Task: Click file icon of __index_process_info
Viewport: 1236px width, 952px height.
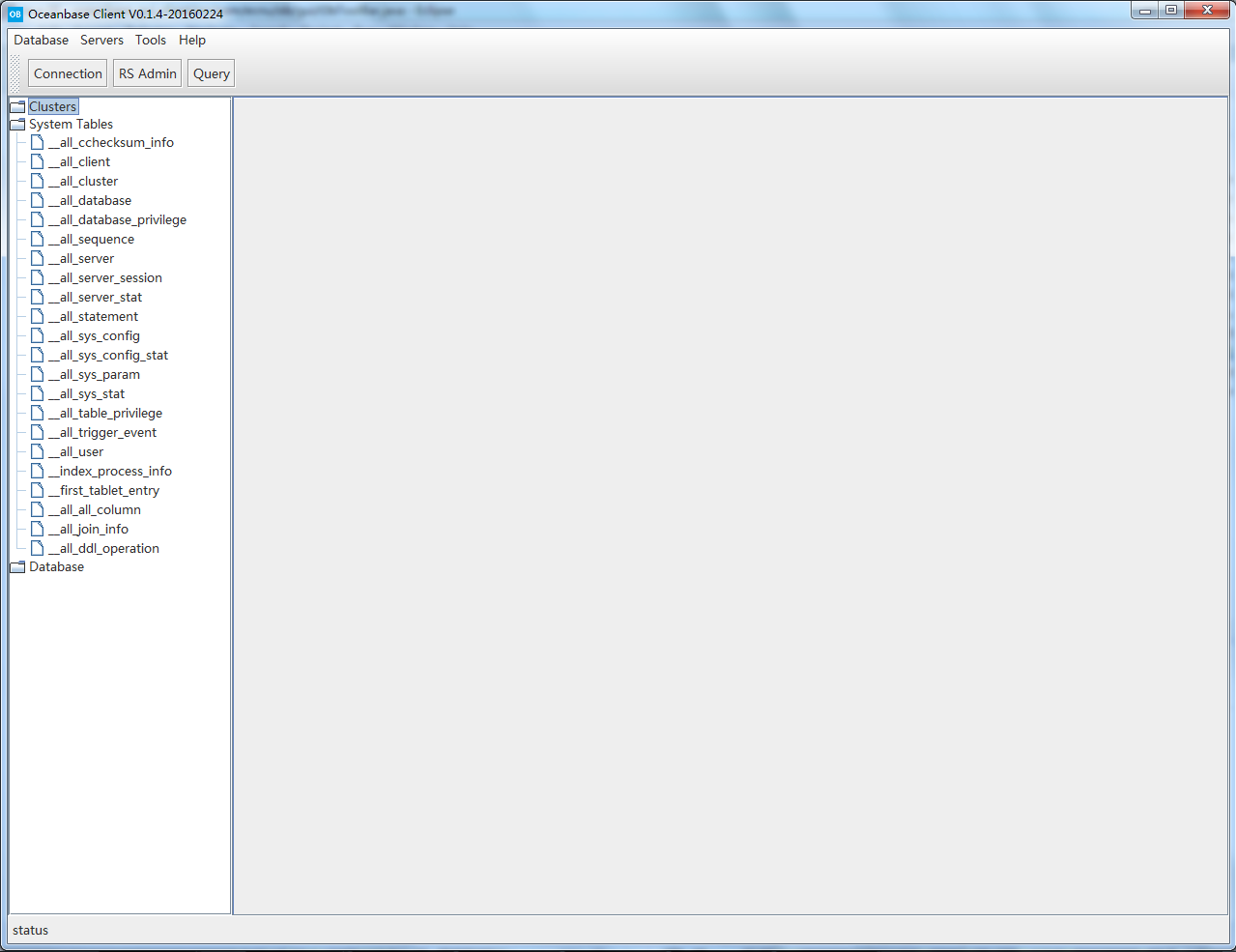Action: (37, 471)
